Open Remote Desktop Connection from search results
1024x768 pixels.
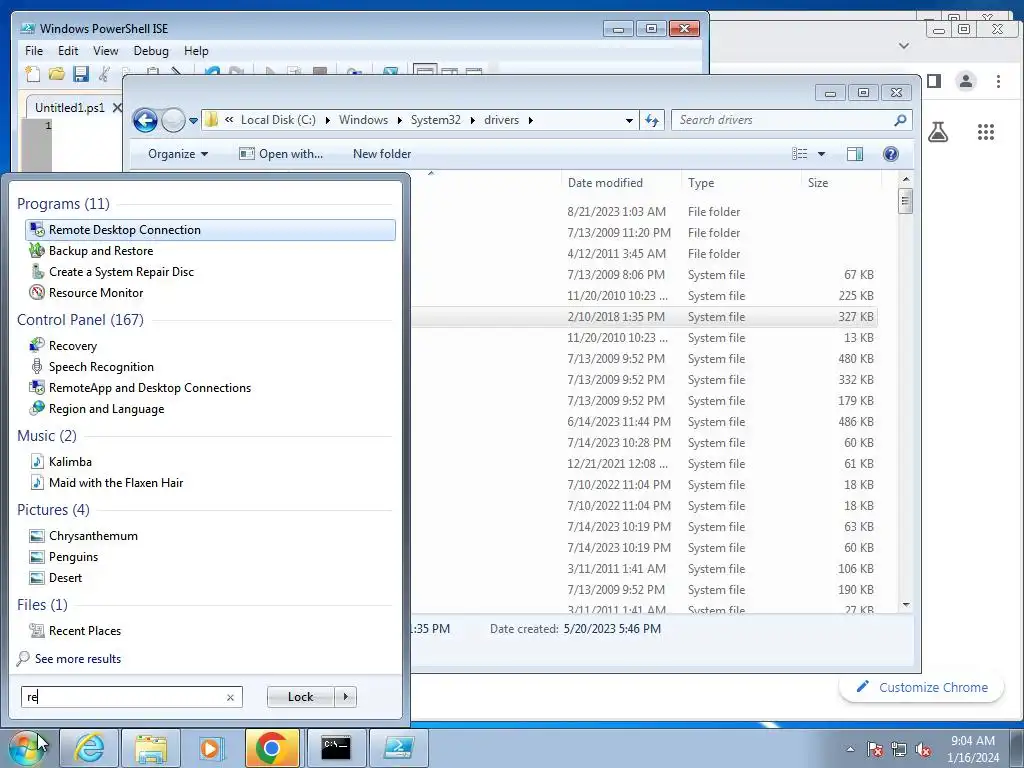pyautogui.click(x=210, y=230)
